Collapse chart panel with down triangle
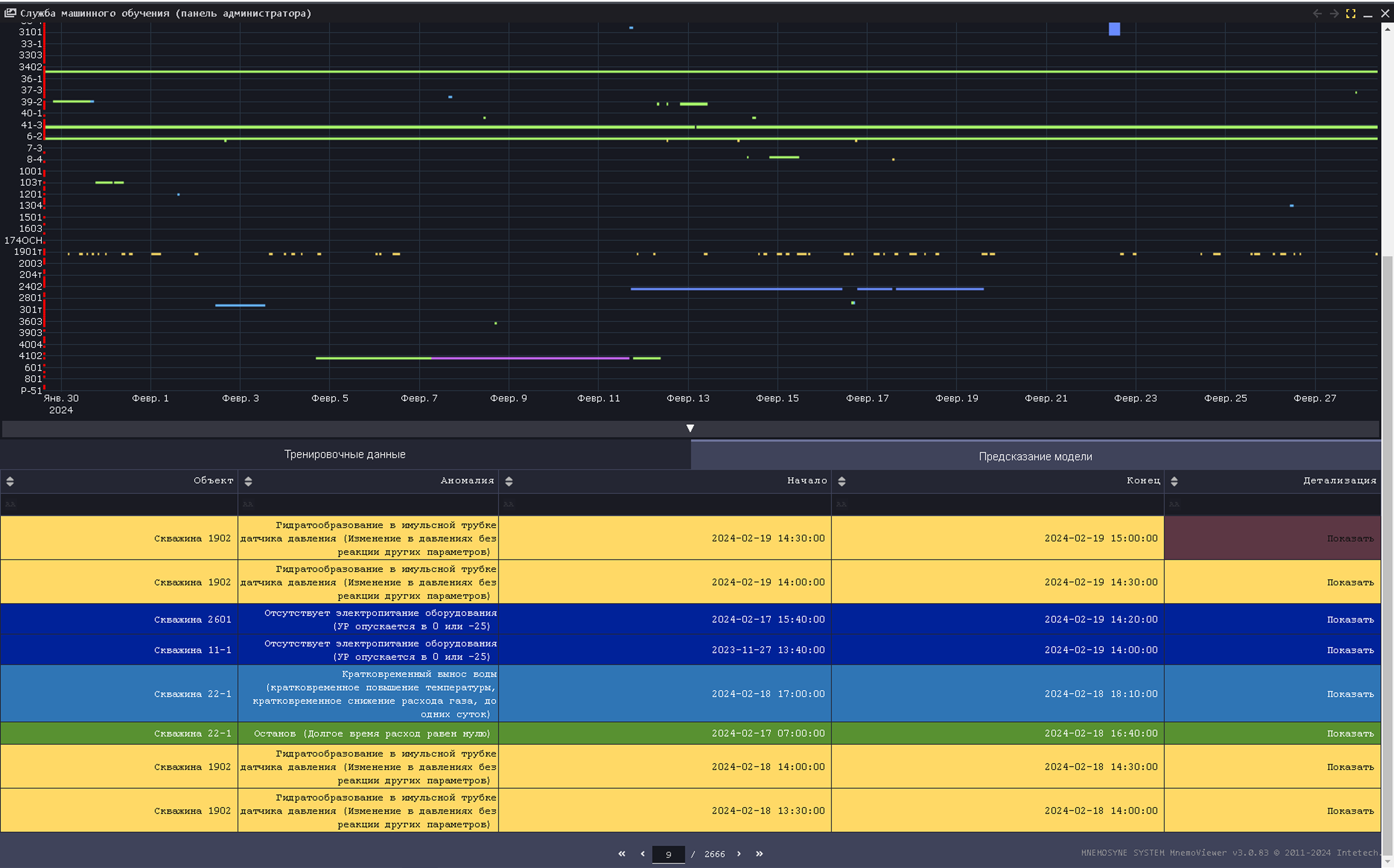The width and height of the screenshot is (1394, 868). (x=690, y=428)
